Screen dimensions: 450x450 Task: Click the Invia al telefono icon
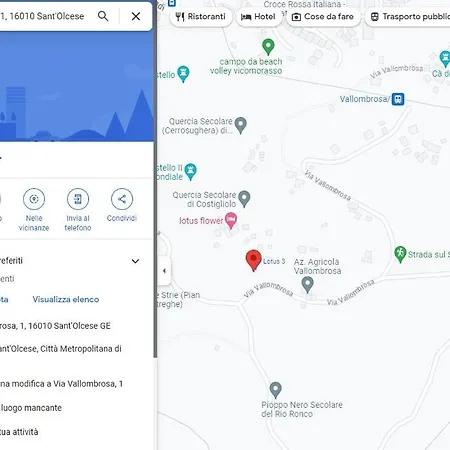78,199
